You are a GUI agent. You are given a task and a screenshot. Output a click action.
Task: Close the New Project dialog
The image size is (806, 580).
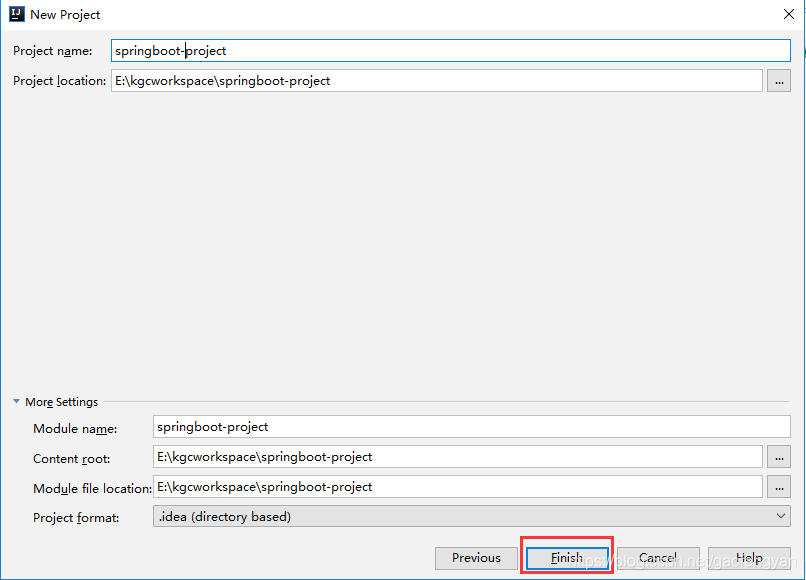pyautogui.click(x=789, y=14)
